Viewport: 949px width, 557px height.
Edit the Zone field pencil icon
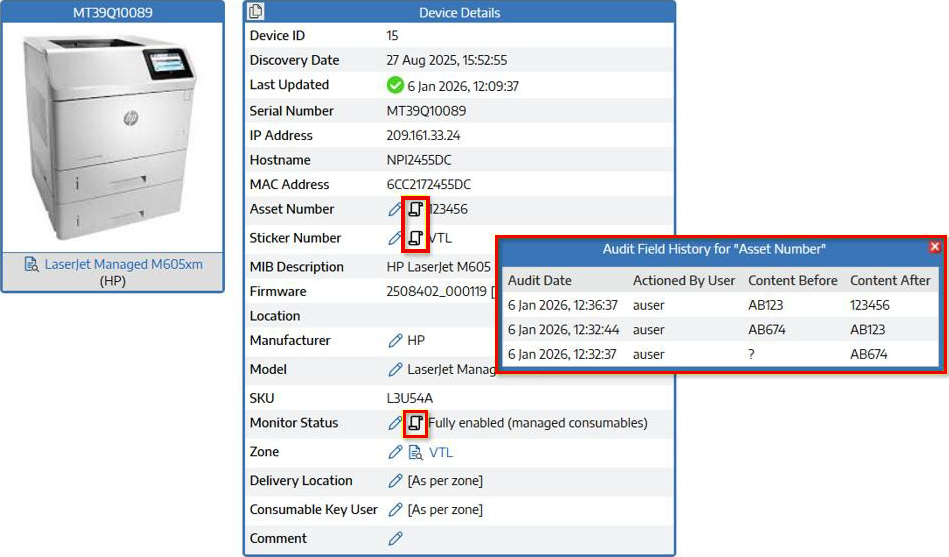(395, 452)
